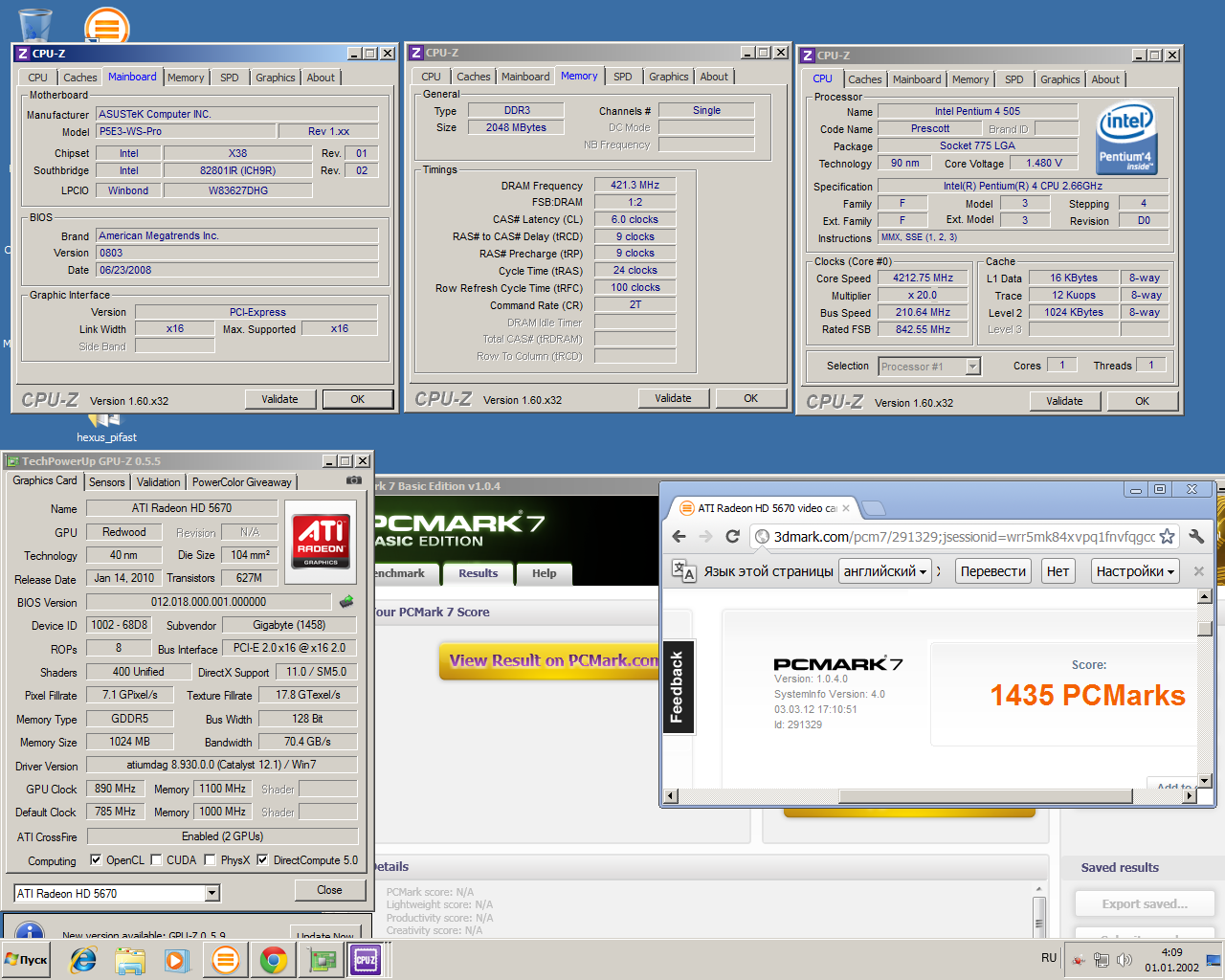Click the translate icon in Chrome bar
Screen dimensions: 1225x980
(683, 570)
